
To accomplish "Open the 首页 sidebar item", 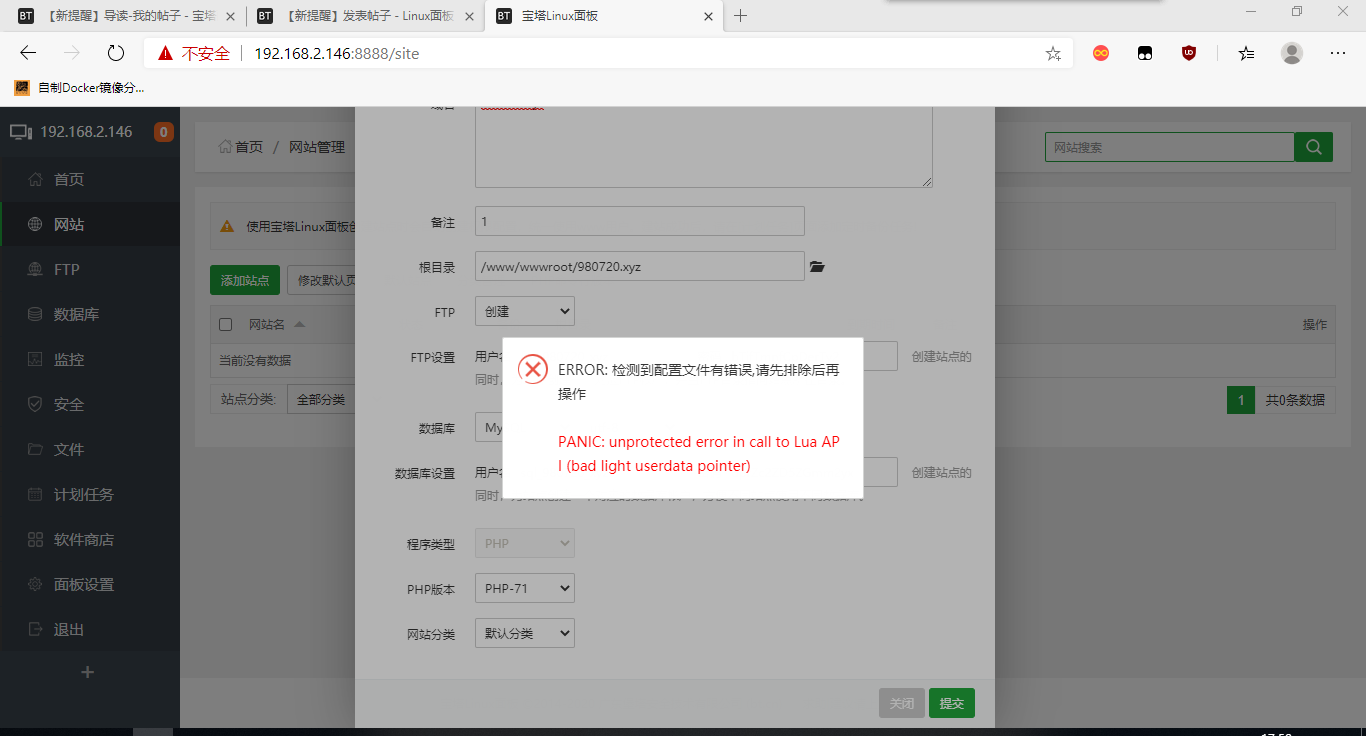I will click(x=90, y=179).
